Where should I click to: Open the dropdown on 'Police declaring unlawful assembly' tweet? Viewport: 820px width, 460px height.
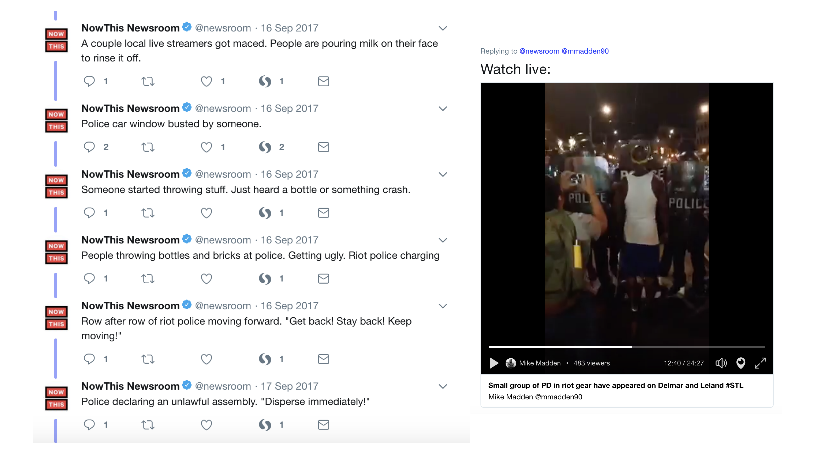point(443,386)
